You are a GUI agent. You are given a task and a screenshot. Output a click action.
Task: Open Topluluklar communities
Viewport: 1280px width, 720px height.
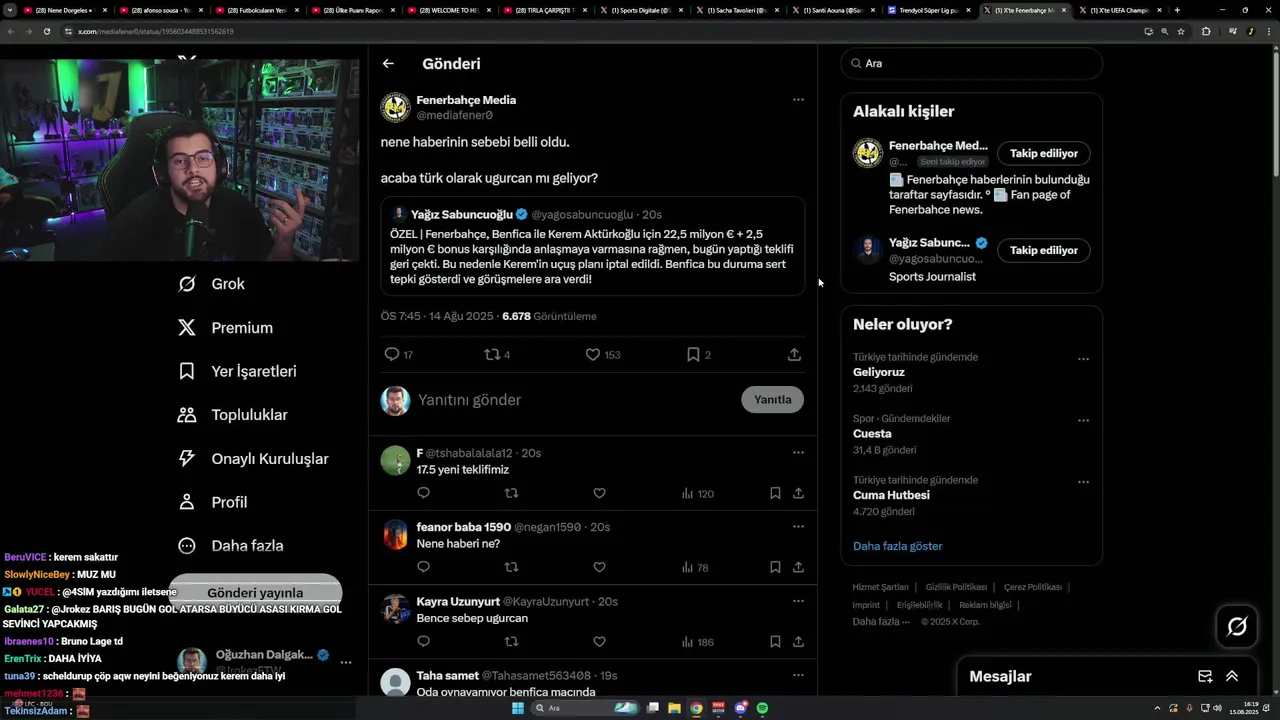(x=232, y=415)
